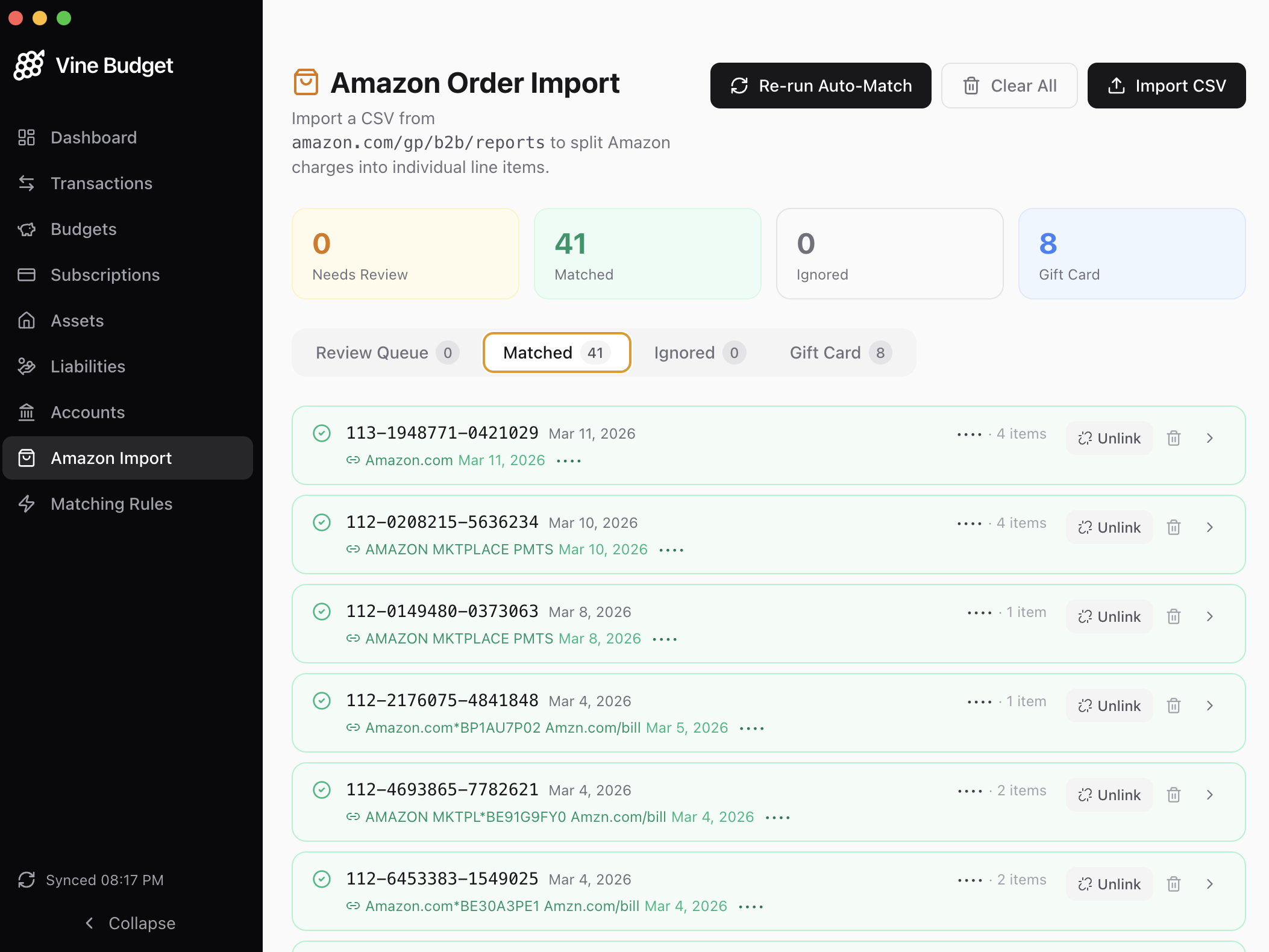The width and height of the screenshot is (1269, 952).
Task: Unlink order 112-0208215-5636234
Action: point(1109,527)
